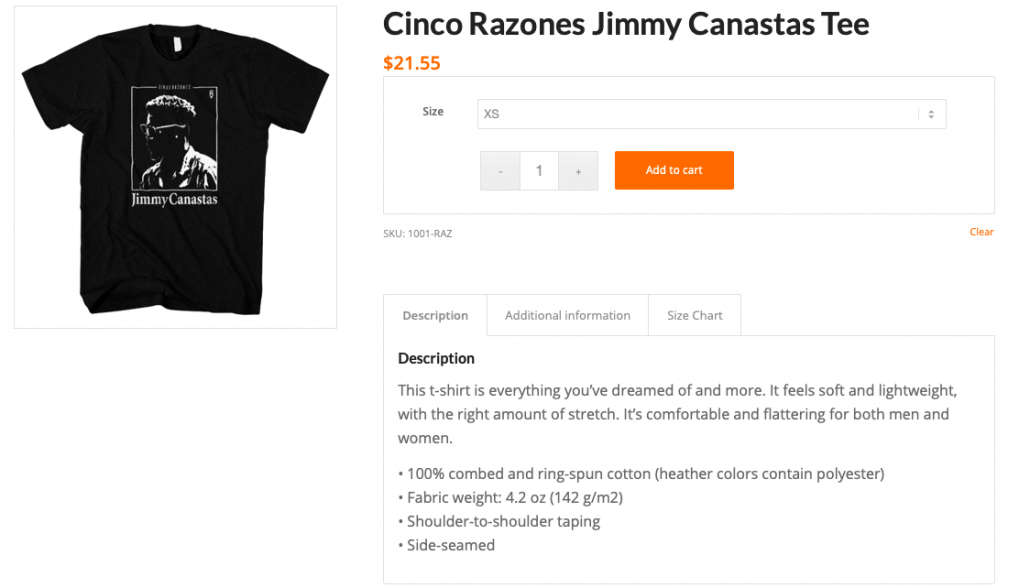Click the size selector arrow icon
Viewport: 1030px width, 588px height.
pos(930,114)
